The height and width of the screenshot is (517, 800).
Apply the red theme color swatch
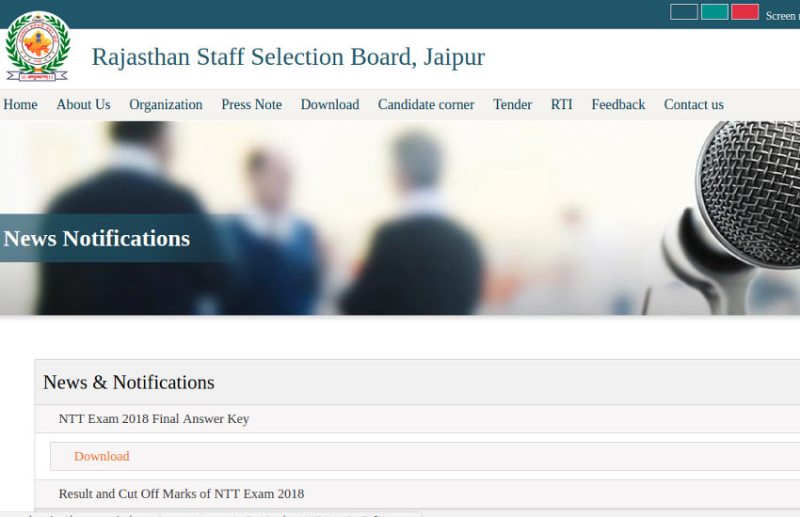pyautogui.click(x=744, y=12)
